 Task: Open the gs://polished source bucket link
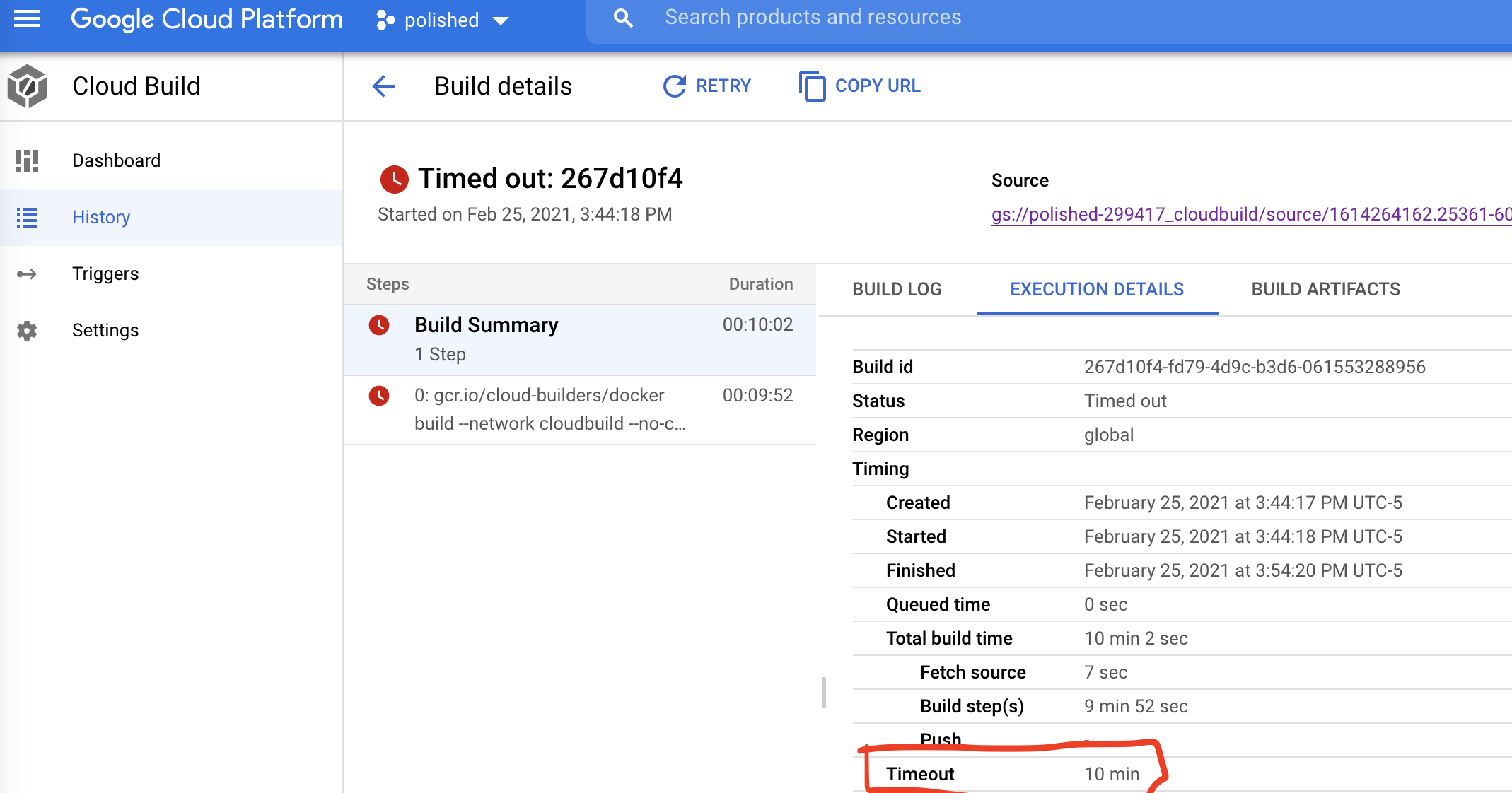[1251, 214]
